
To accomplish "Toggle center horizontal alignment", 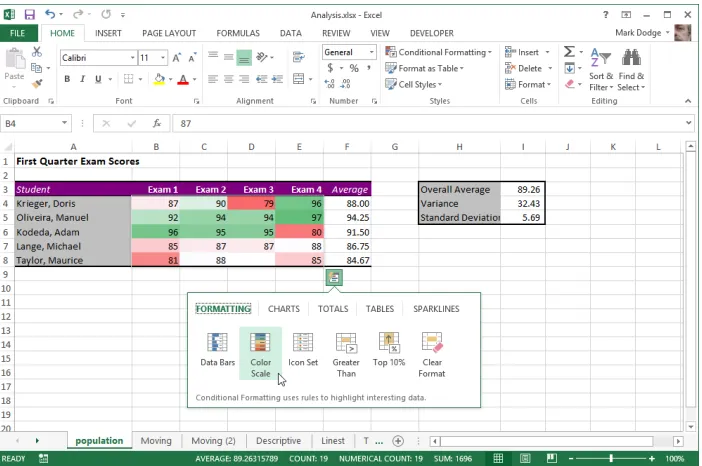I will click(228, 79).
